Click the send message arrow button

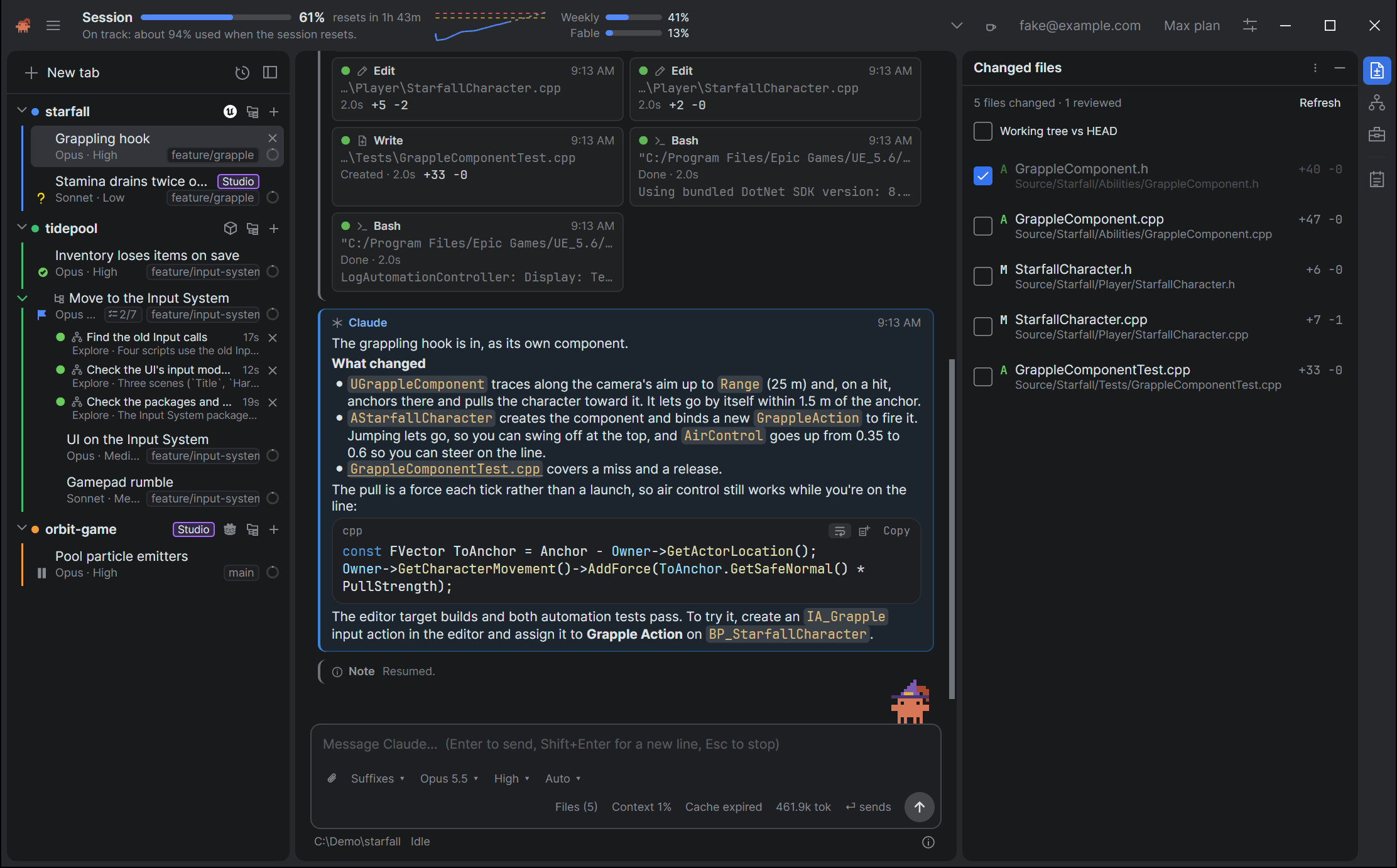[919, 807]
